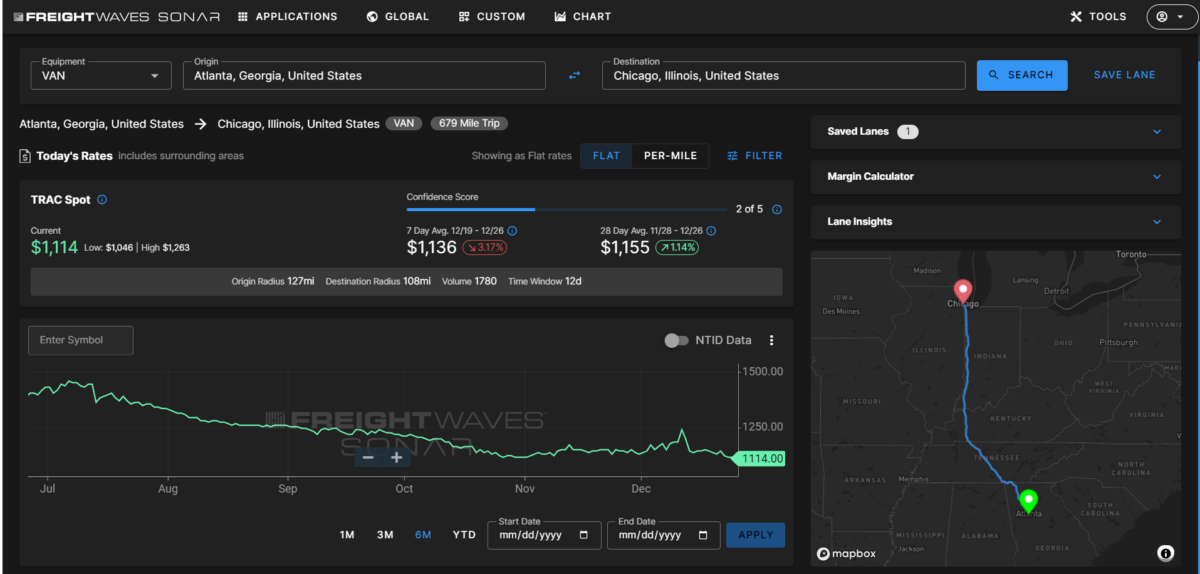Select 3M chart range
This screenshot has height=574, width=1200.
[x=385, y=535]
